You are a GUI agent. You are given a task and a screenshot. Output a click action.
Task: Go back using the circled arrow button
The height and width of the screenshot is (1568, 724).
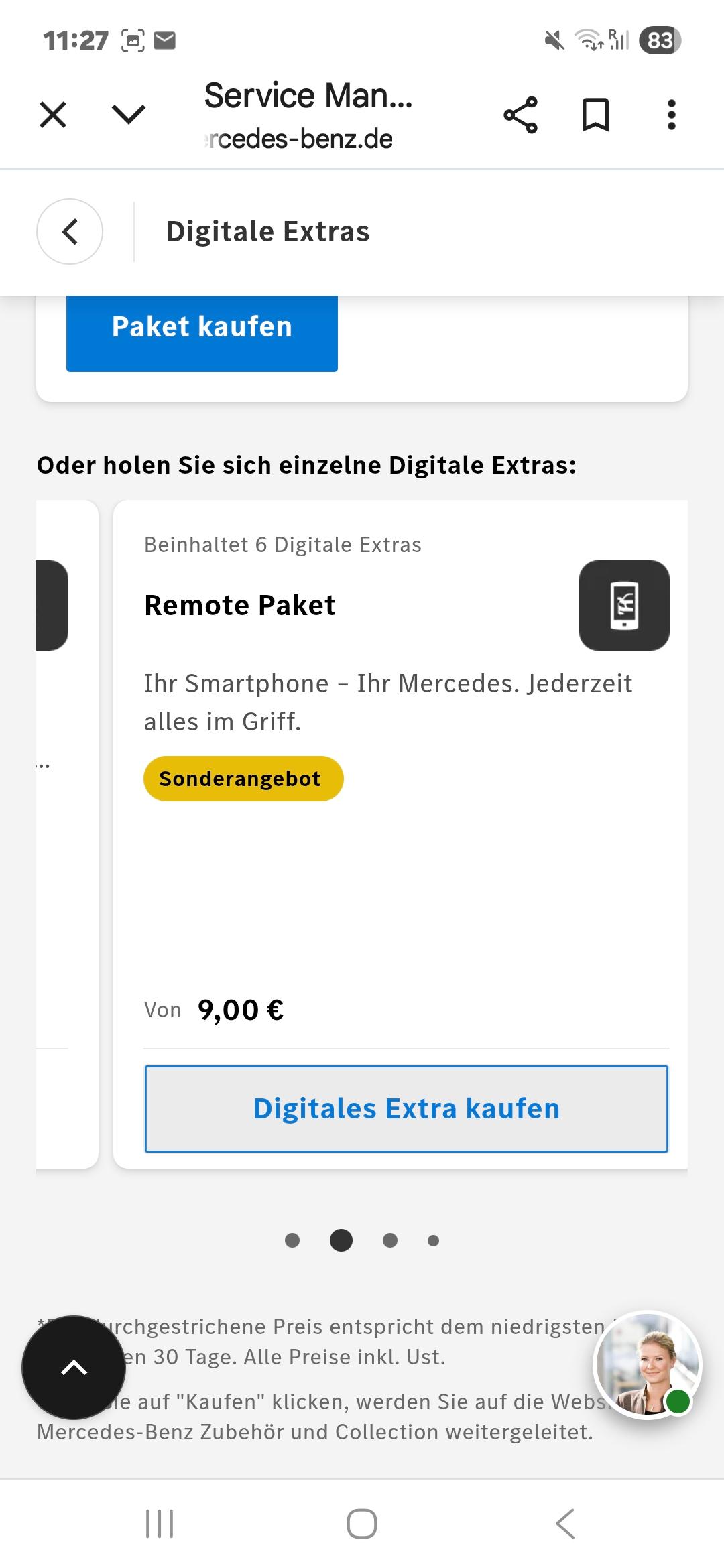point(70,232)
